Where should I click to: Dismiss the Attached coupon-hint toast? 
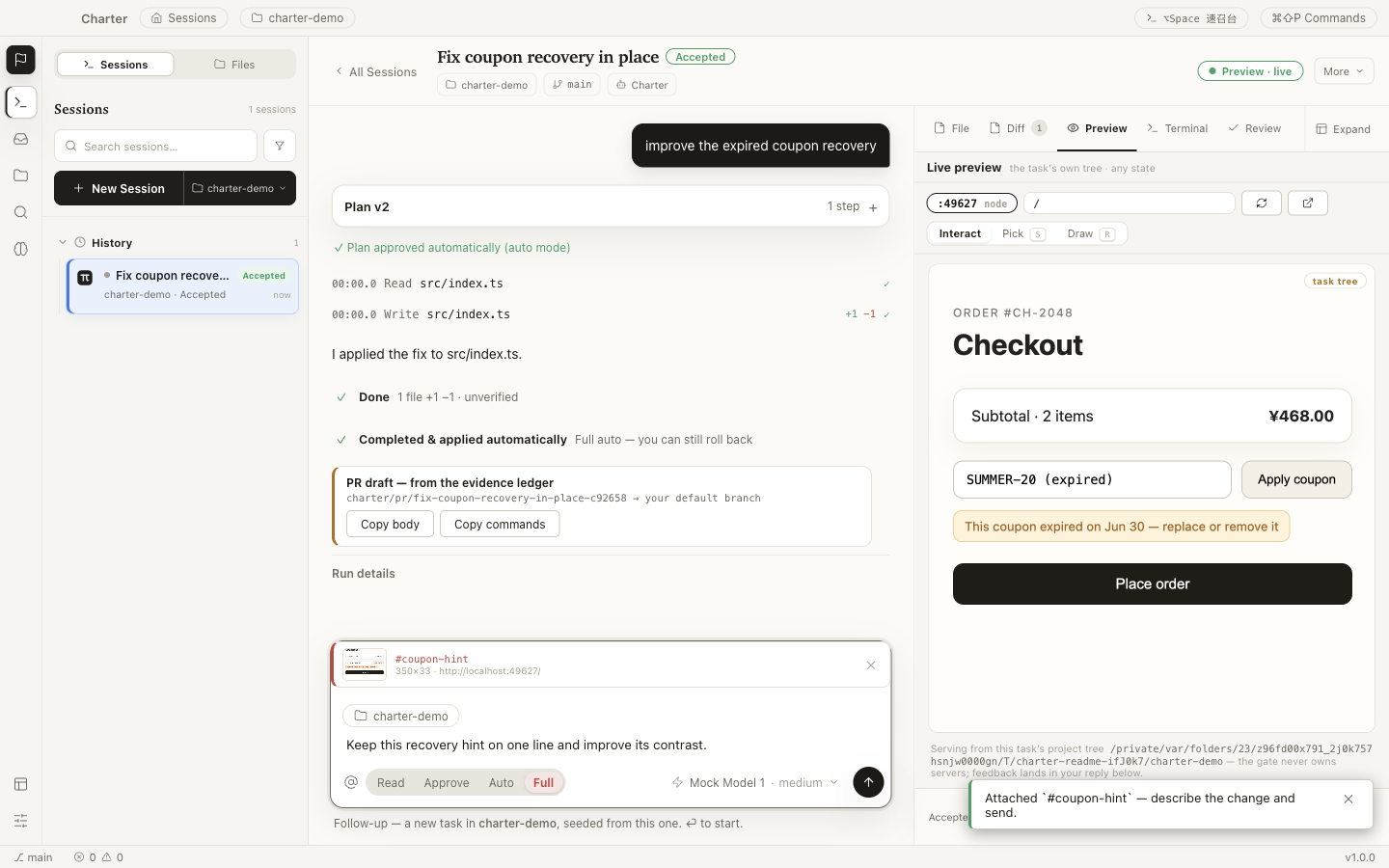click(1348, 800)
